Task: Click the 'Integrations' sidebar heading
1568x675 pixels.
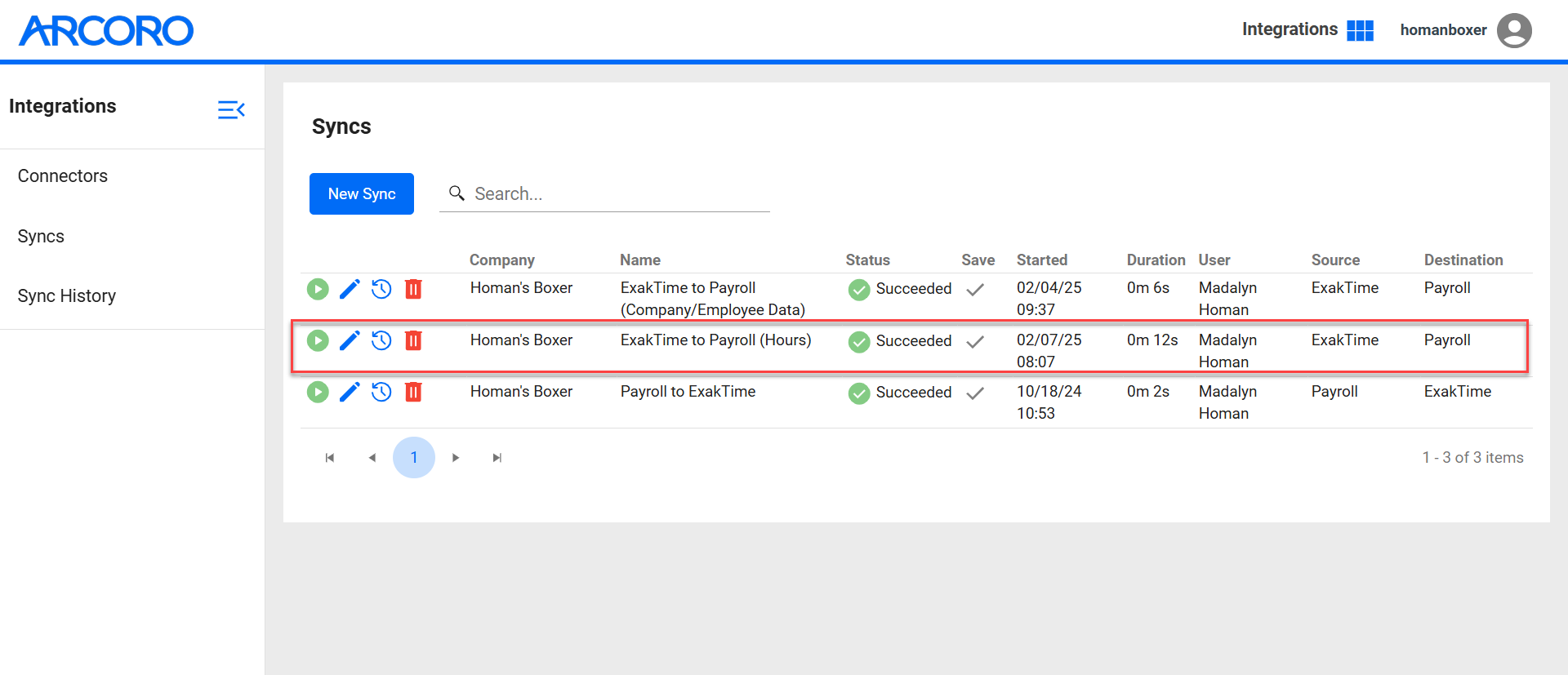Action: pyautogui.click(x=63, y=106)
